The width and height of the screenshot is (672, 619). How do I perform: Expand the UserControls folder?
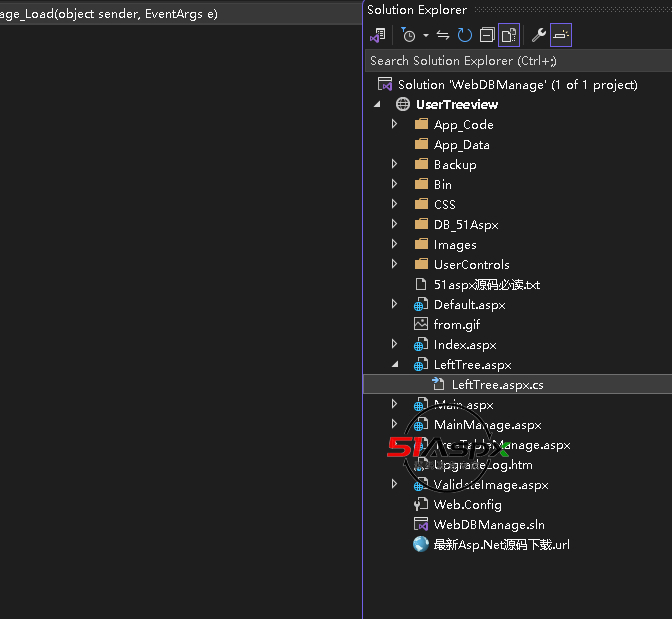pyautogui.click(x=394, y=264)
